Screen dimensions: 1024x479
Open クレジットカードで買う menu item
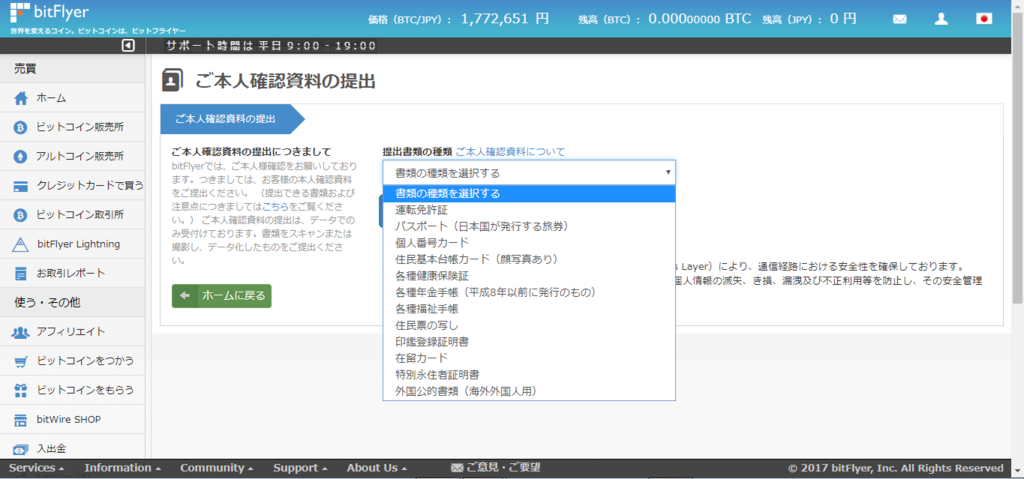(72, 186)
